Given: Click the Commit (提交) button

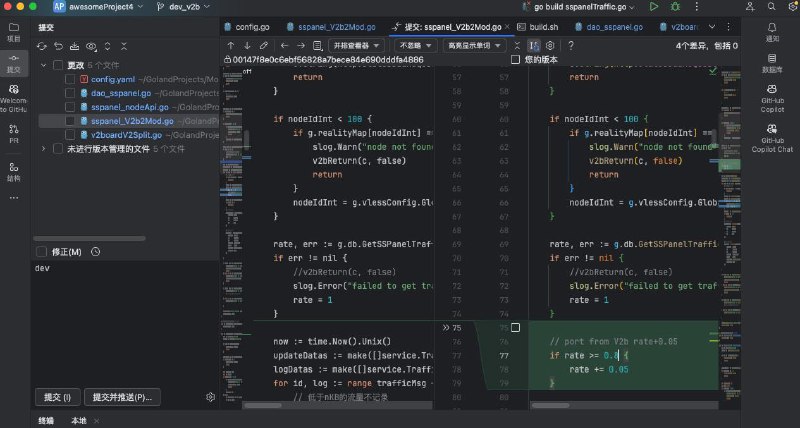Looking at the screenshot, I should pos(57,397).
